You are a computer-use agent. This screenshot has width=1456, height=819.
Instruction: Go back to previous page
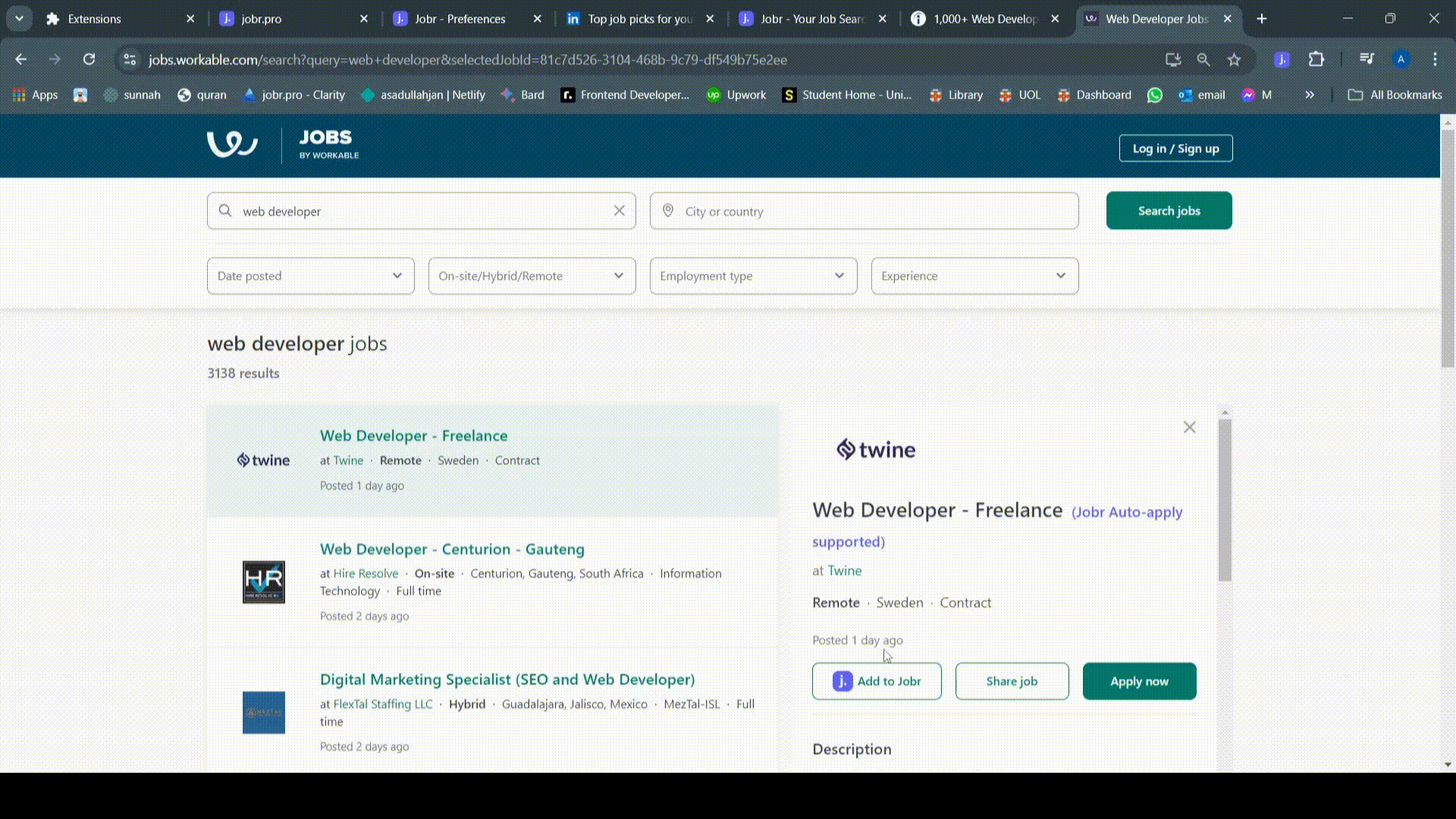click(21, 59)
